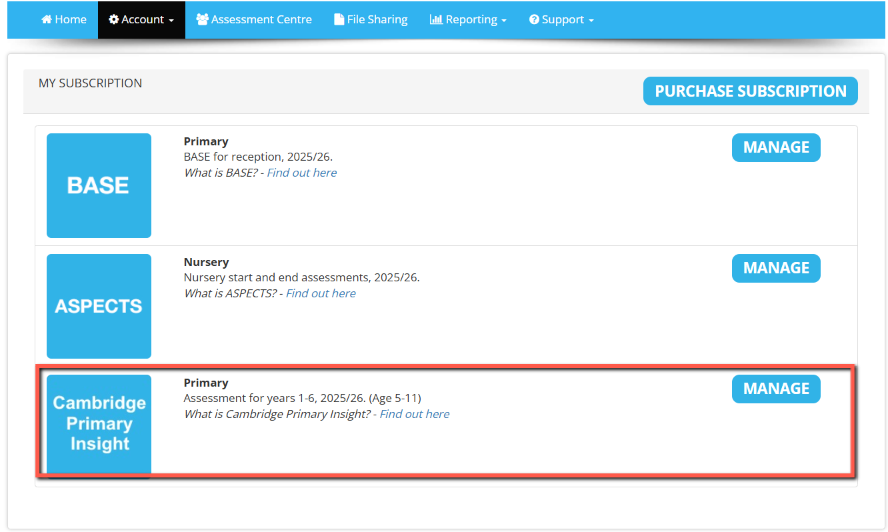Expand the Support dropdown caret
Screen dimensions: 888x532
[591, 21]
